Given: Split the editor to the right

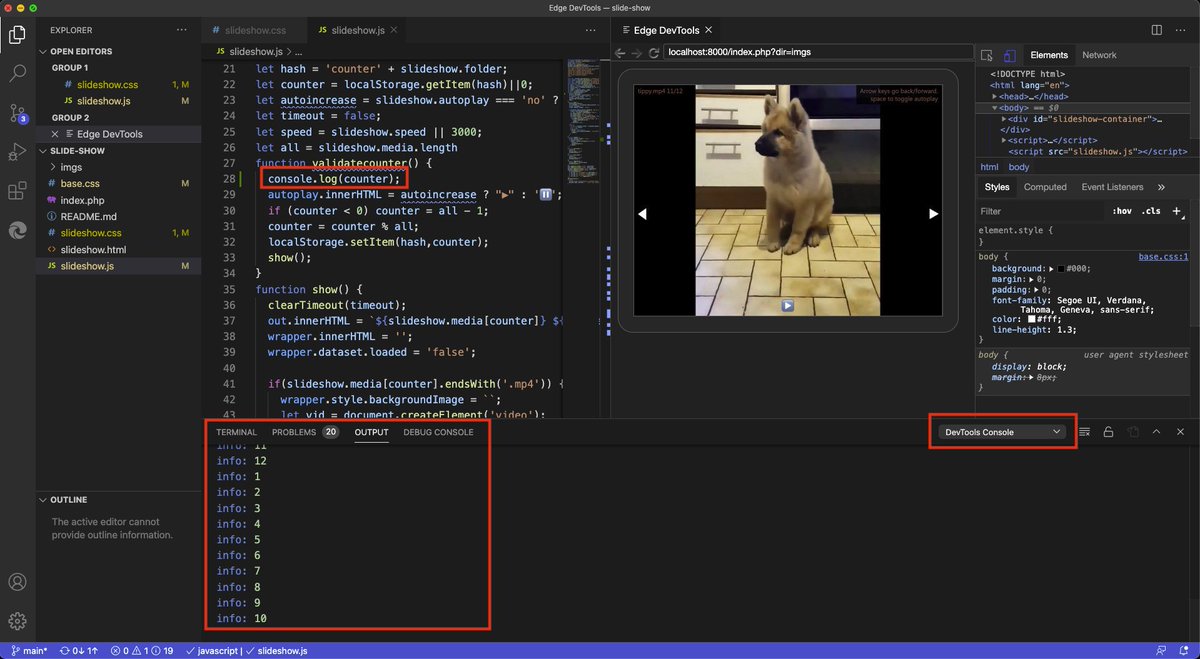Looking at the screenshot, I should pyautogui.click(x=1156, y=30).
